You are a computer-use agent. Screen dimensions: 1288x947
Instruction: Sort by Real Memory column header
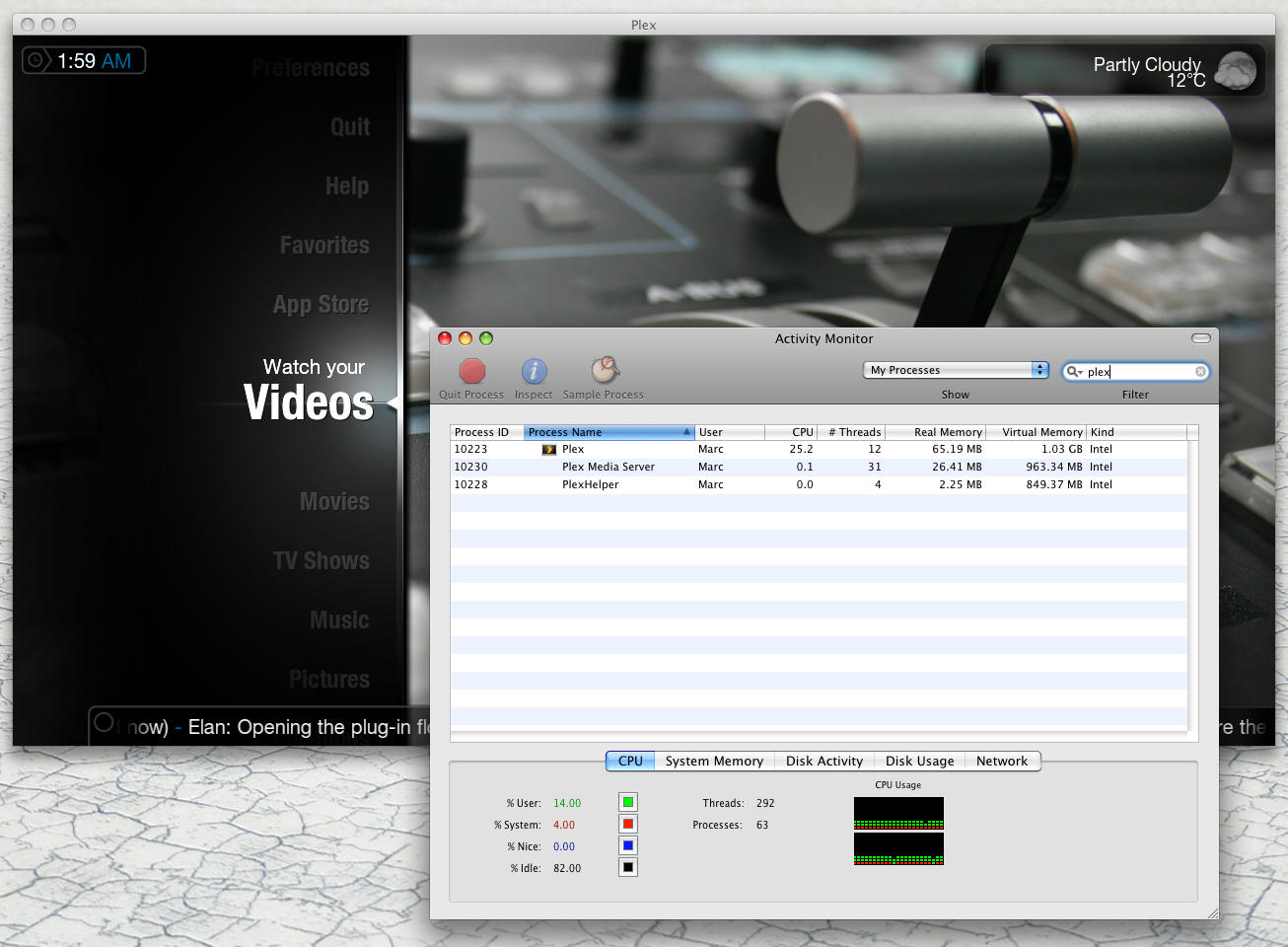(x=935, y=432)
